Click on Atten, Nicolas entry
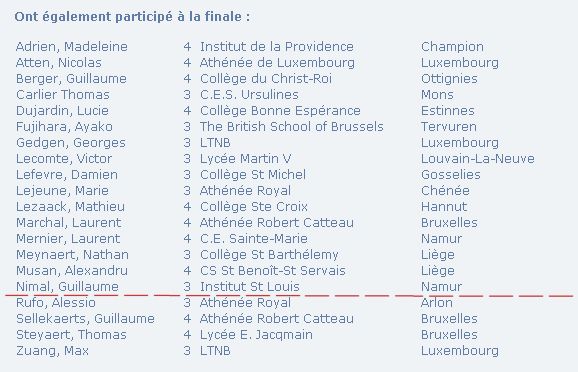 [59, 63]
